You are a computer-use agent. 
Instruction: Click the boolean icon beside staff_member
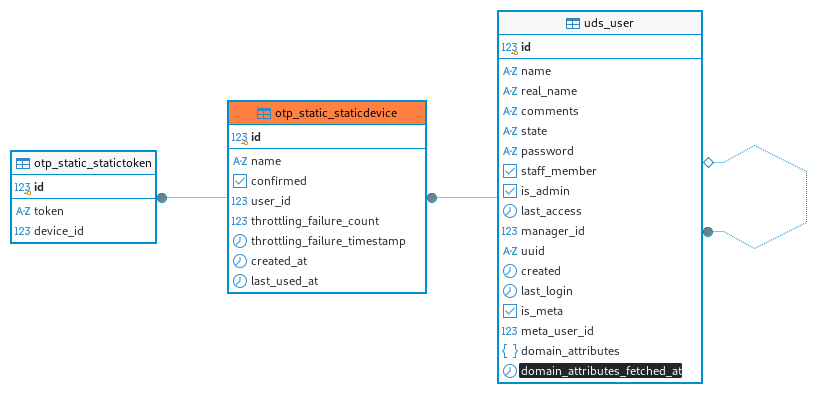(x=510, y=171)
